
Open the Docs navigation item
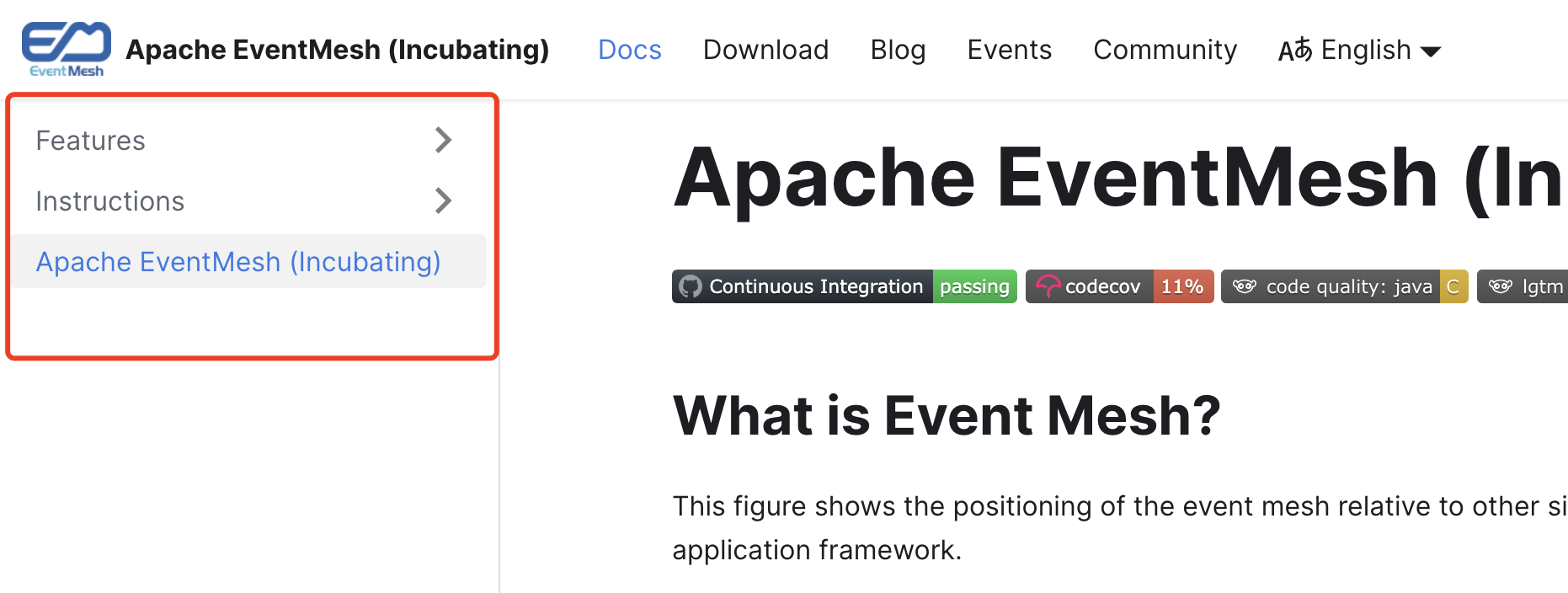629,50
